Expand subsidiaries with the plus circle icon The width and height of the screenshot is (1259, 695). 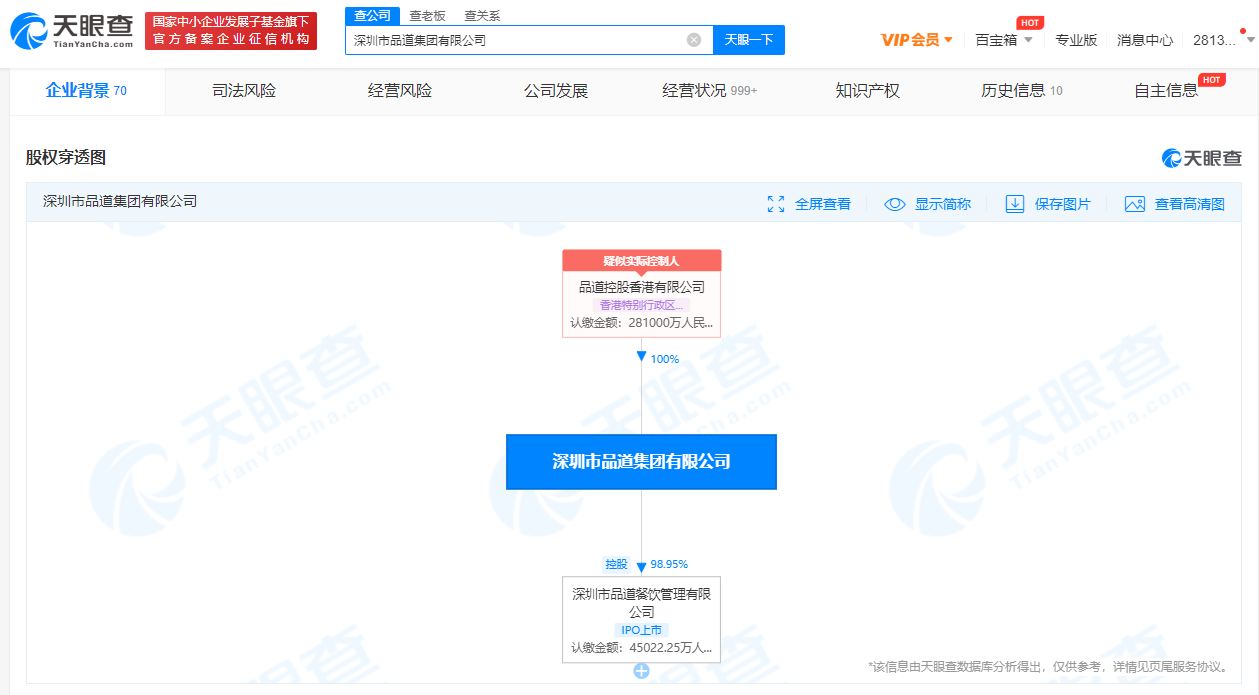641,671
